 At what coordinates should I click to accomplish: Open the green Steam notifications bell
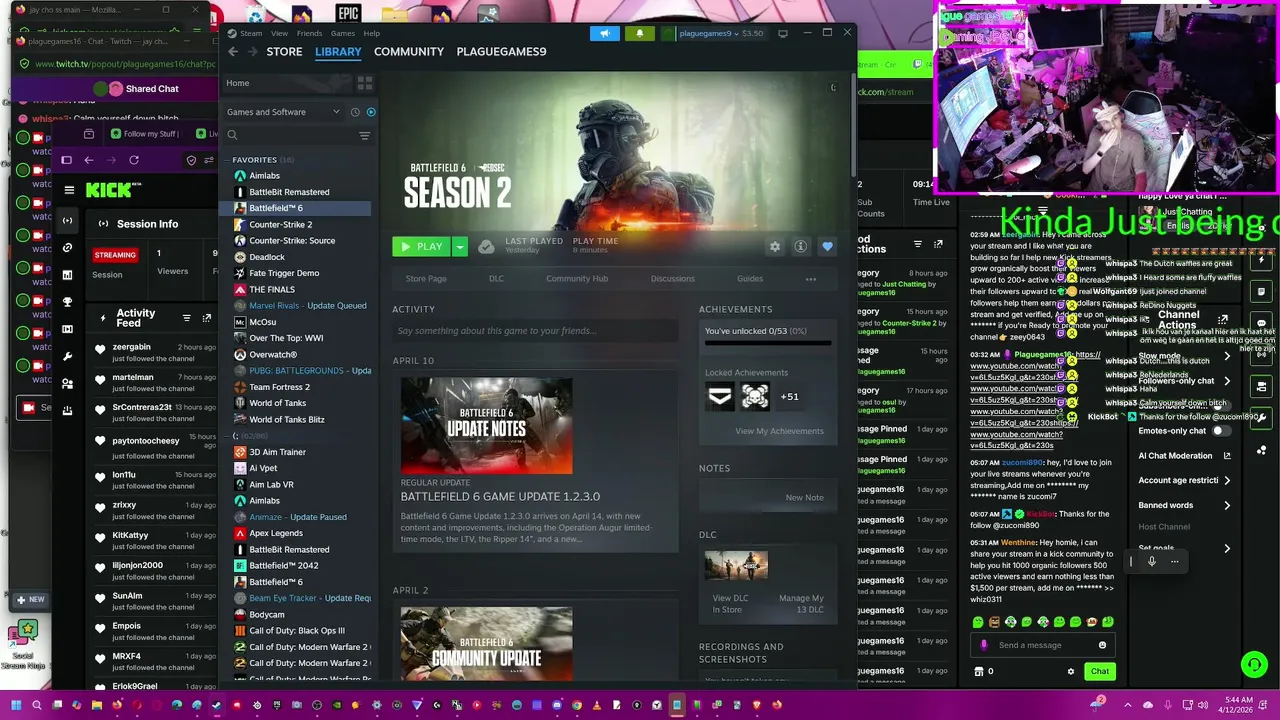click(640, 33)
